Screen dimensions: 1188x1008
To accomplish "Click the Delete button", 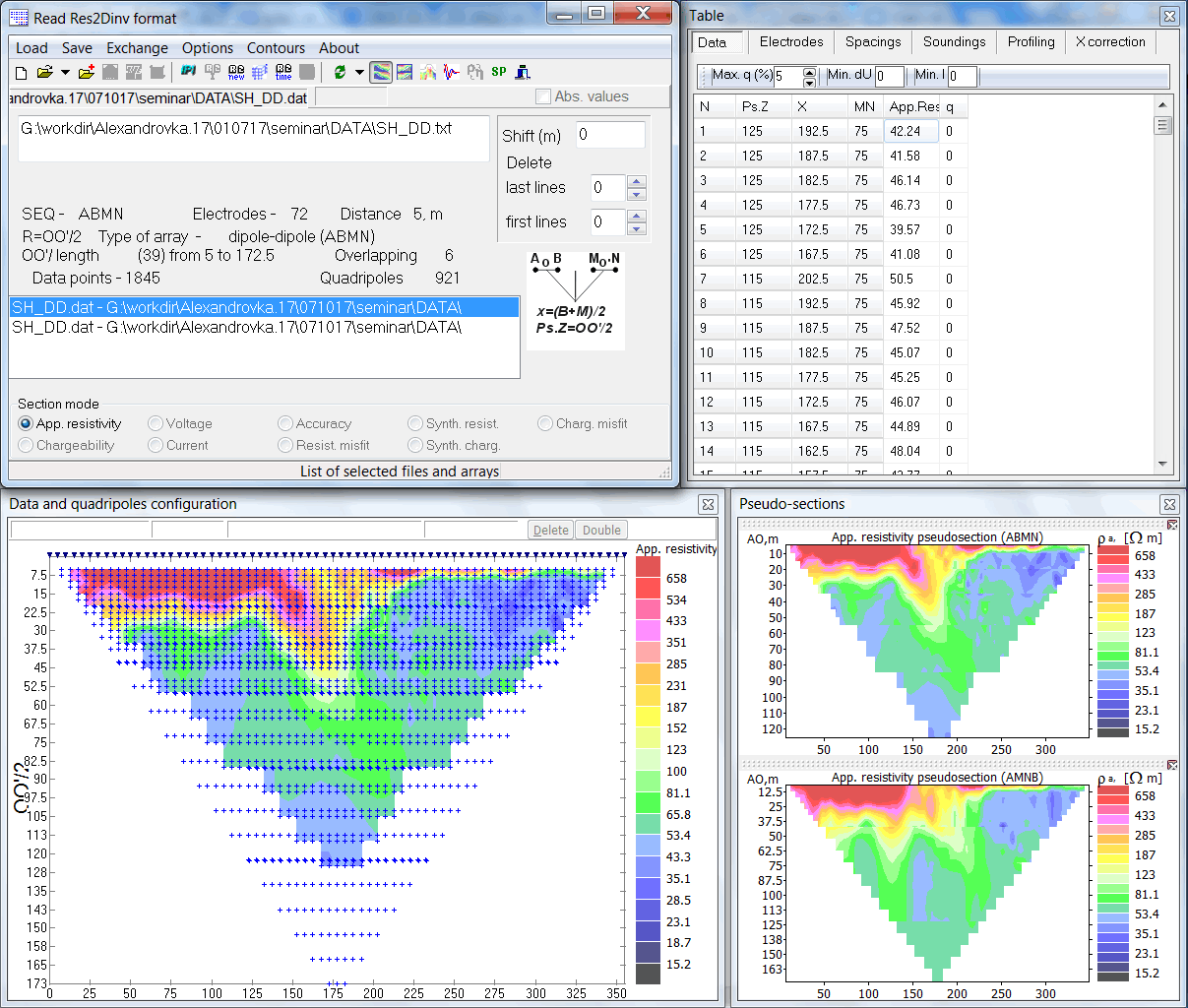I will tap(550, 529).
